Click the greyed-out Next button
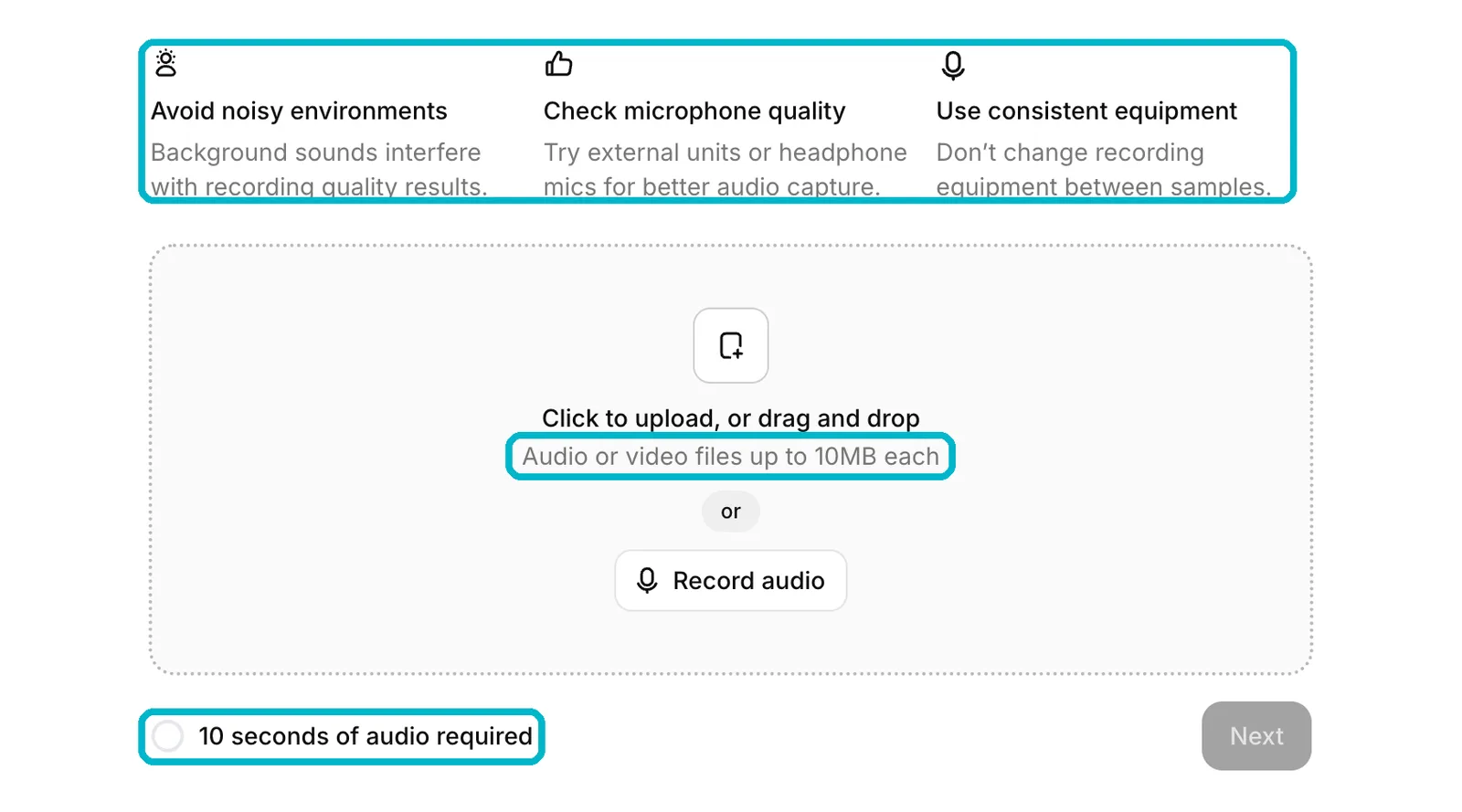The image size is (1462, 812). [1256, 736]
